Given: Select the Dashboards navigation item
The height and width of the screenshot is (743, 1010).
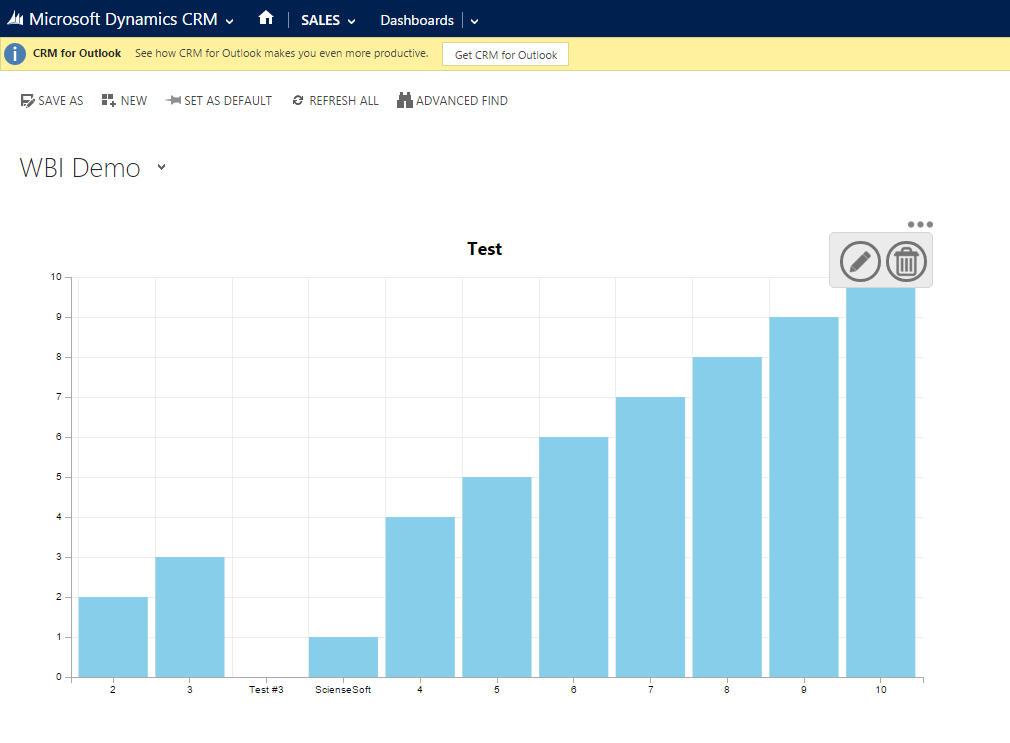Looking at the screenshot, I should 416,20.
